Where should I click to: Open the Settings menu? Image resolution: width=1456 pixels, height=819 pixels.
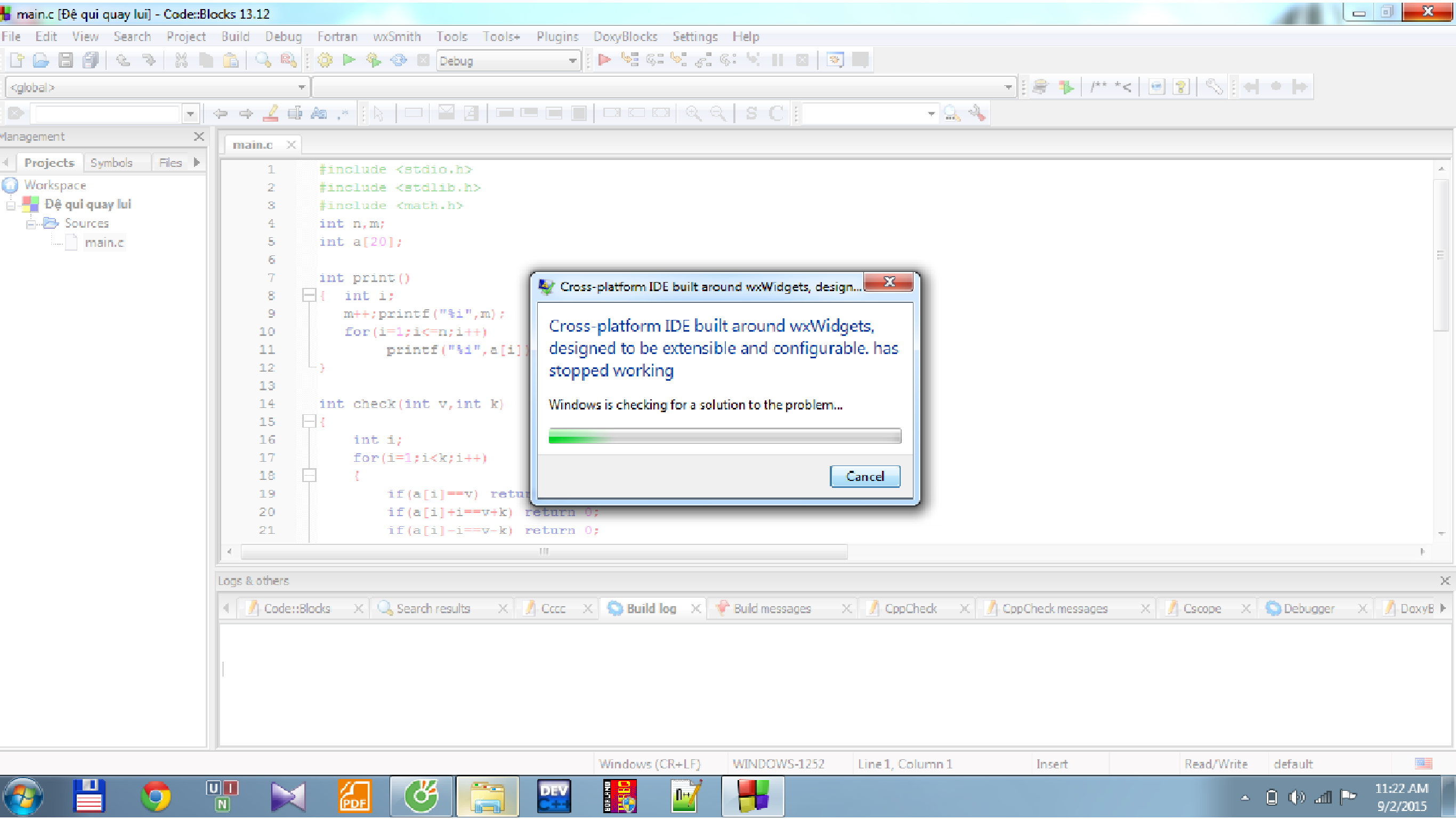click(694, 37)
